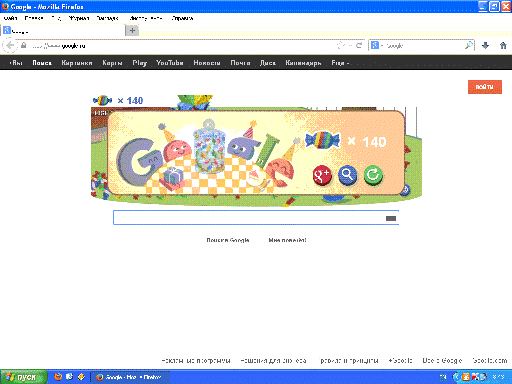Click the third quick launch icon
512x384 pixels.
tap(81, 377)
